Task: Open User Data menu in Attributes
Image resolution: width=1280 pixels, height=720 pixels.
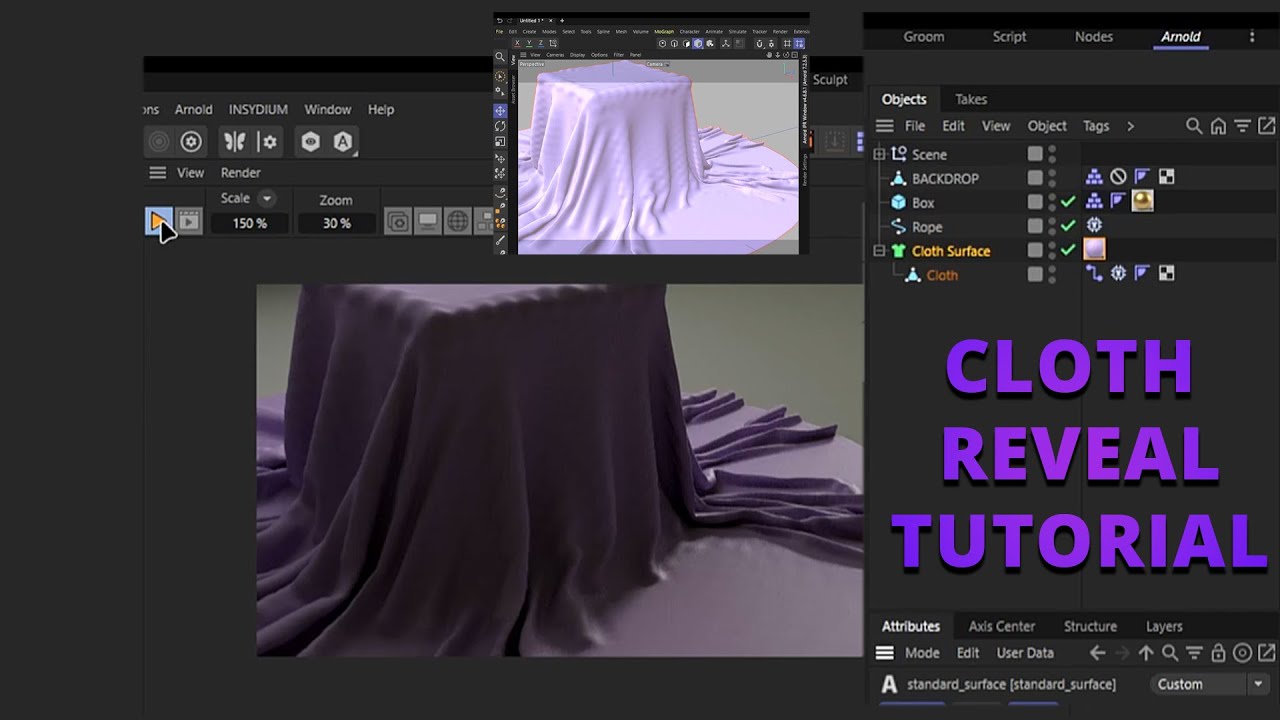Action: coord(1025,653)
